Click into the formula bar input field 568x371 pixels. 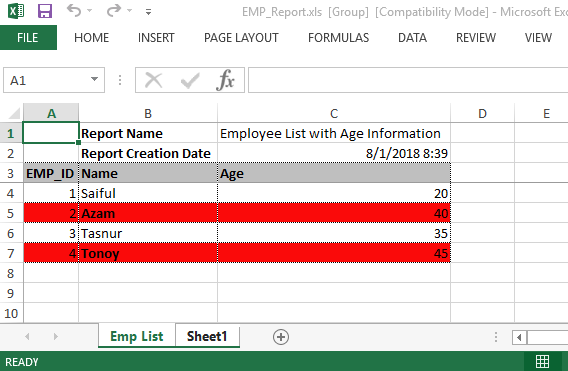(408, 80)
